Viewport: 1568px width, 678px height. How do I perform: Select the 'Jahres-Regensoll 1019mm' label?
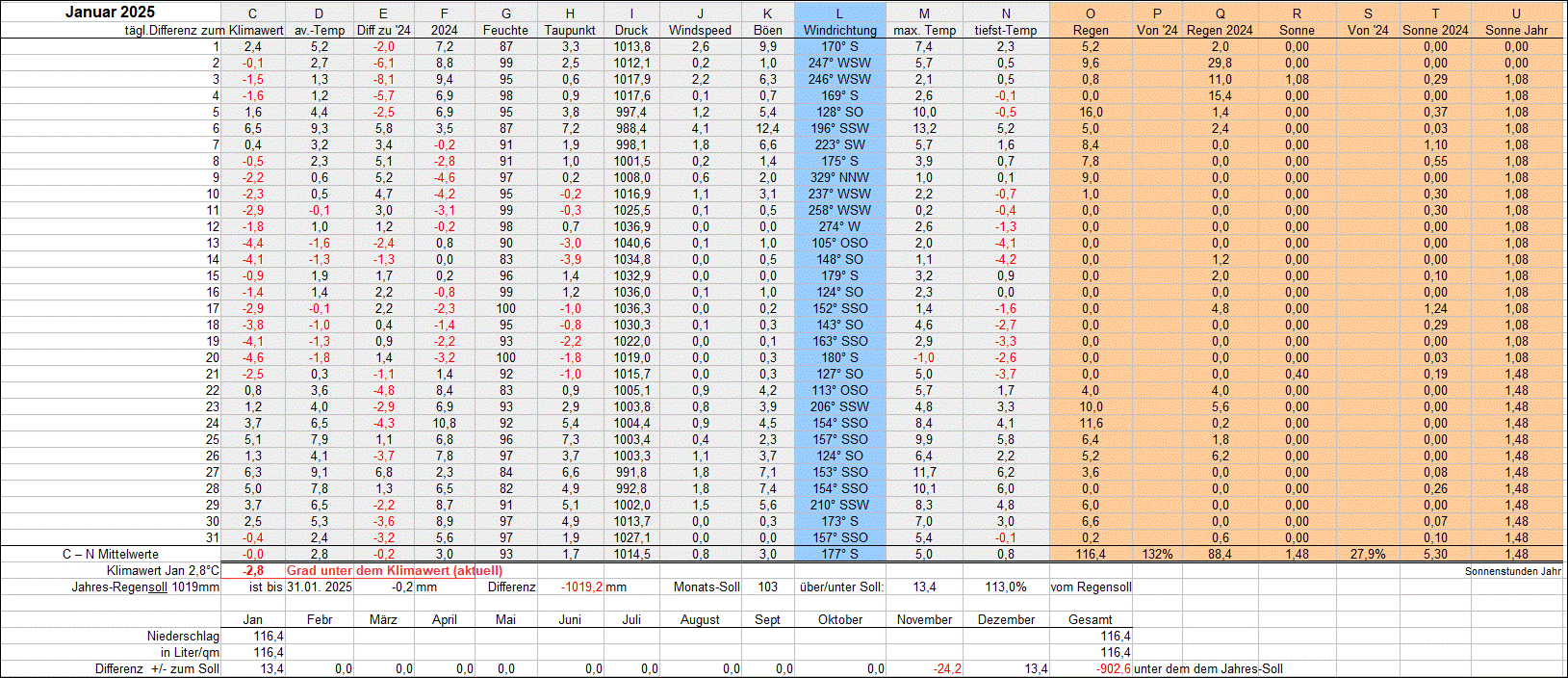coord(145,587)
